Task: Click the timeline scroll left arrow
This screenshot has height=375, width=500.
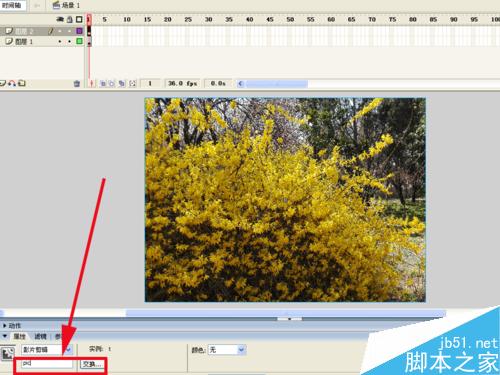Action: coord(240,84)
